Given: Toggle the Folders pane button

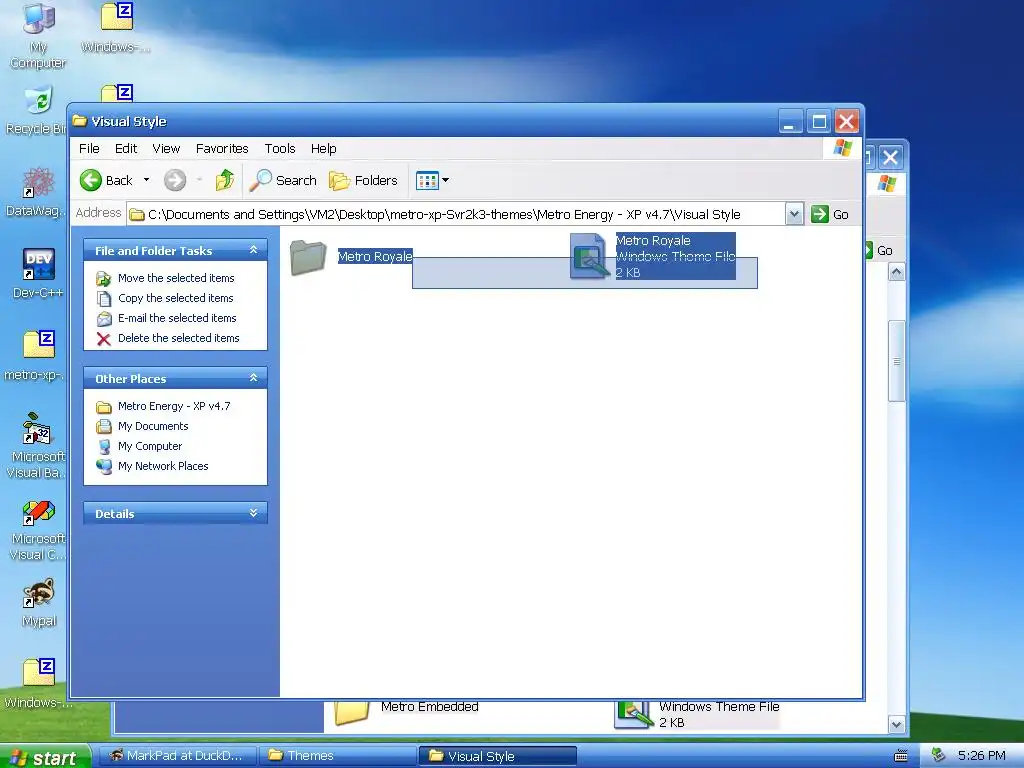Looking at the screenshot, I should [x=363, y=180].
